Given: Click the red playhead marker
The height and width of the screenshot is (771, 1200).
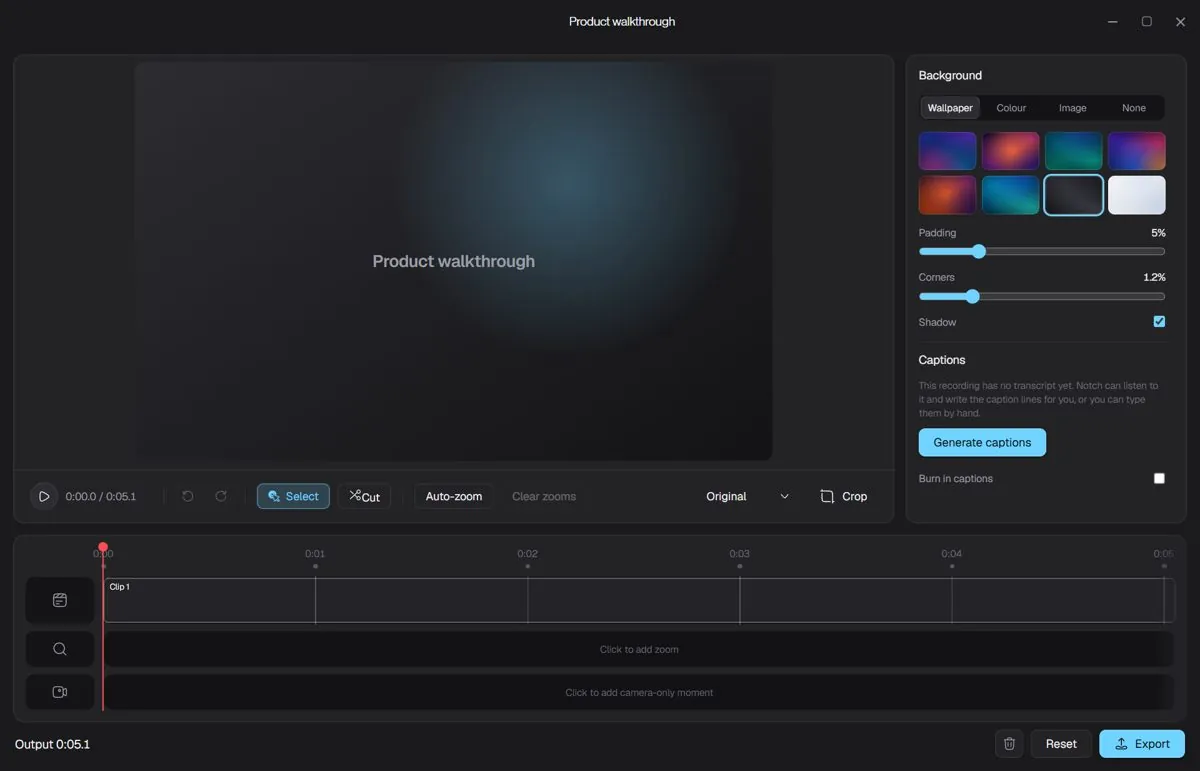Looking at the screenshot, I should [x=103, y=548].
